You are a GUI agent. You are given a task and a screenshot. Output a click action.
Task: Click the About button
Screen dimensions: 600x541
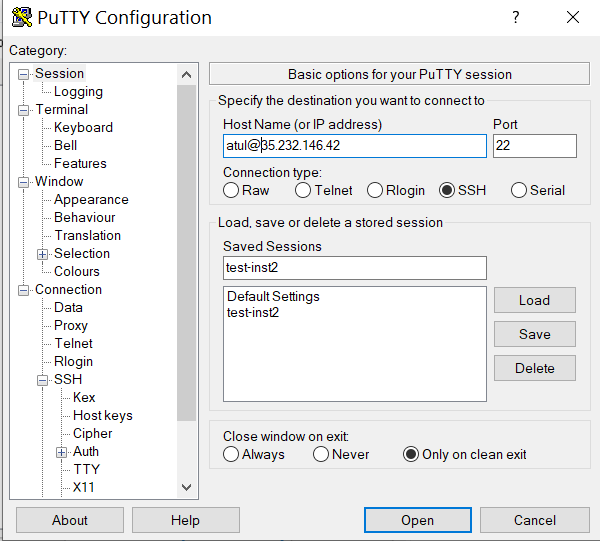tap(70, 520)
